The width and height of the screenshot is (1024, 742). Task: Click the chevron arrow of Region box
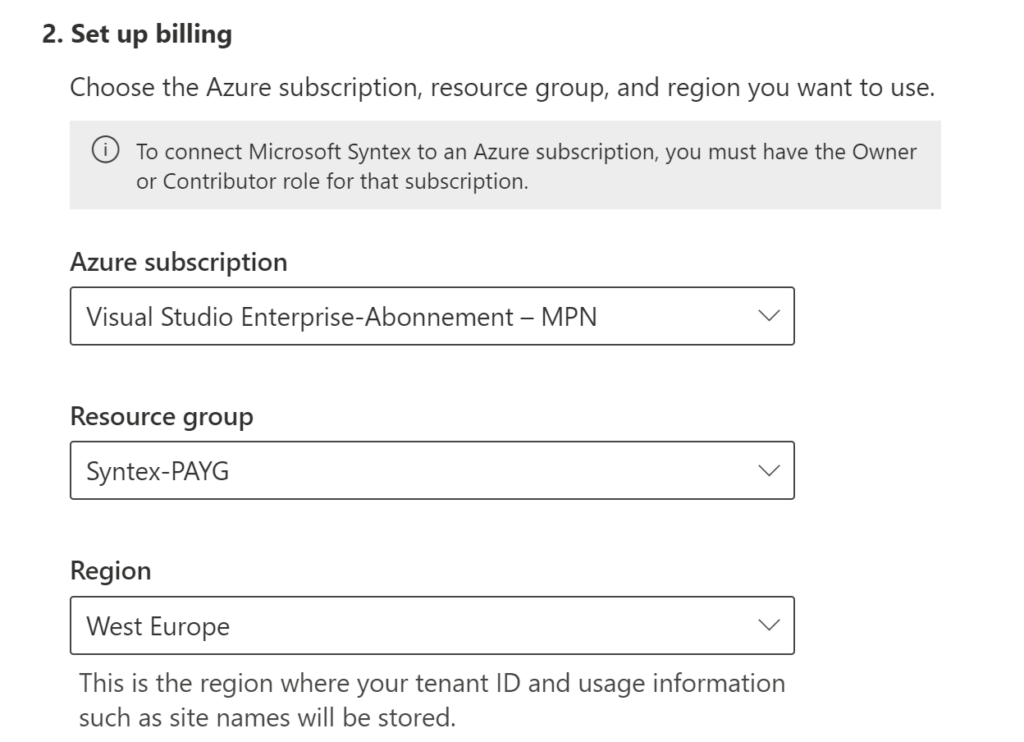[769, 625]
